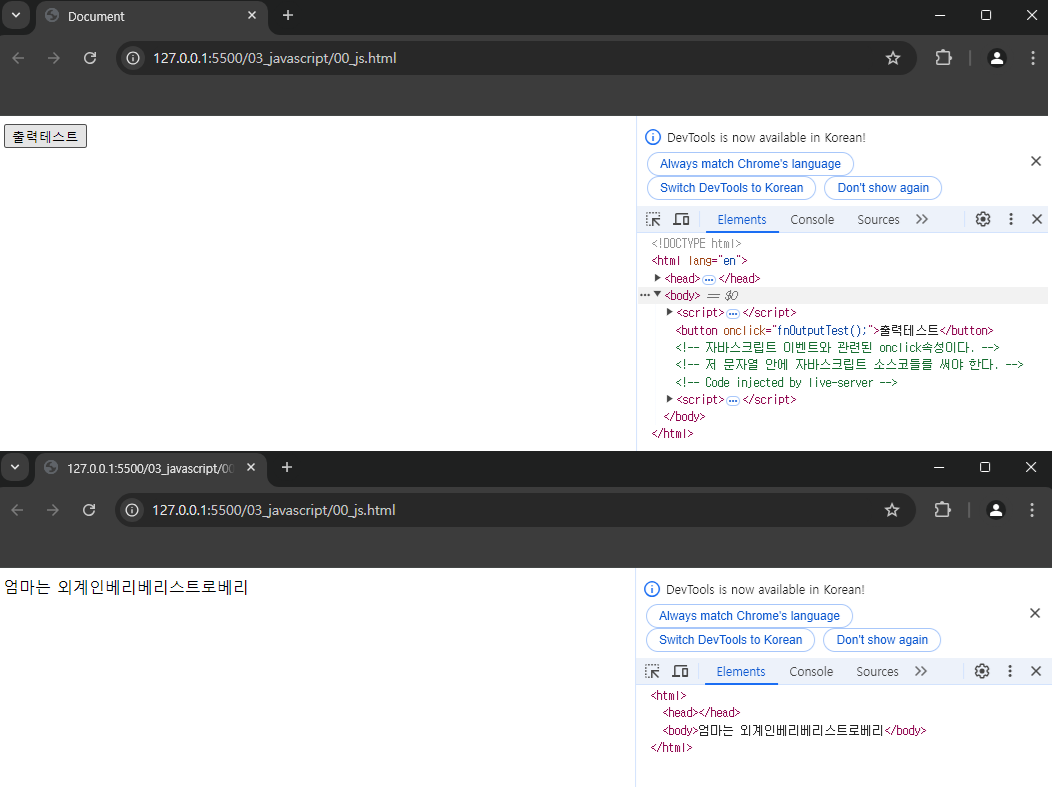This screenshot has height=787, width=1052.
Task: Switch to Sources tab in bottom DevTools
Action: point(877,672)
